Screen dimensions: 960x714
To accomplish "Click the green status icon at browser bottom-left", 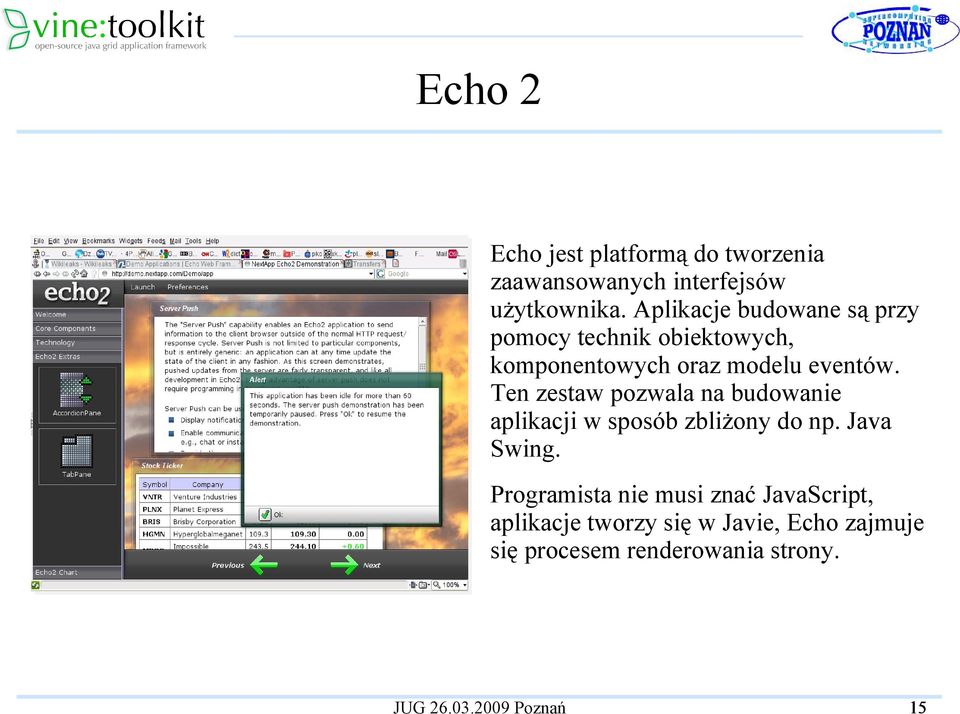I will 36,585.
